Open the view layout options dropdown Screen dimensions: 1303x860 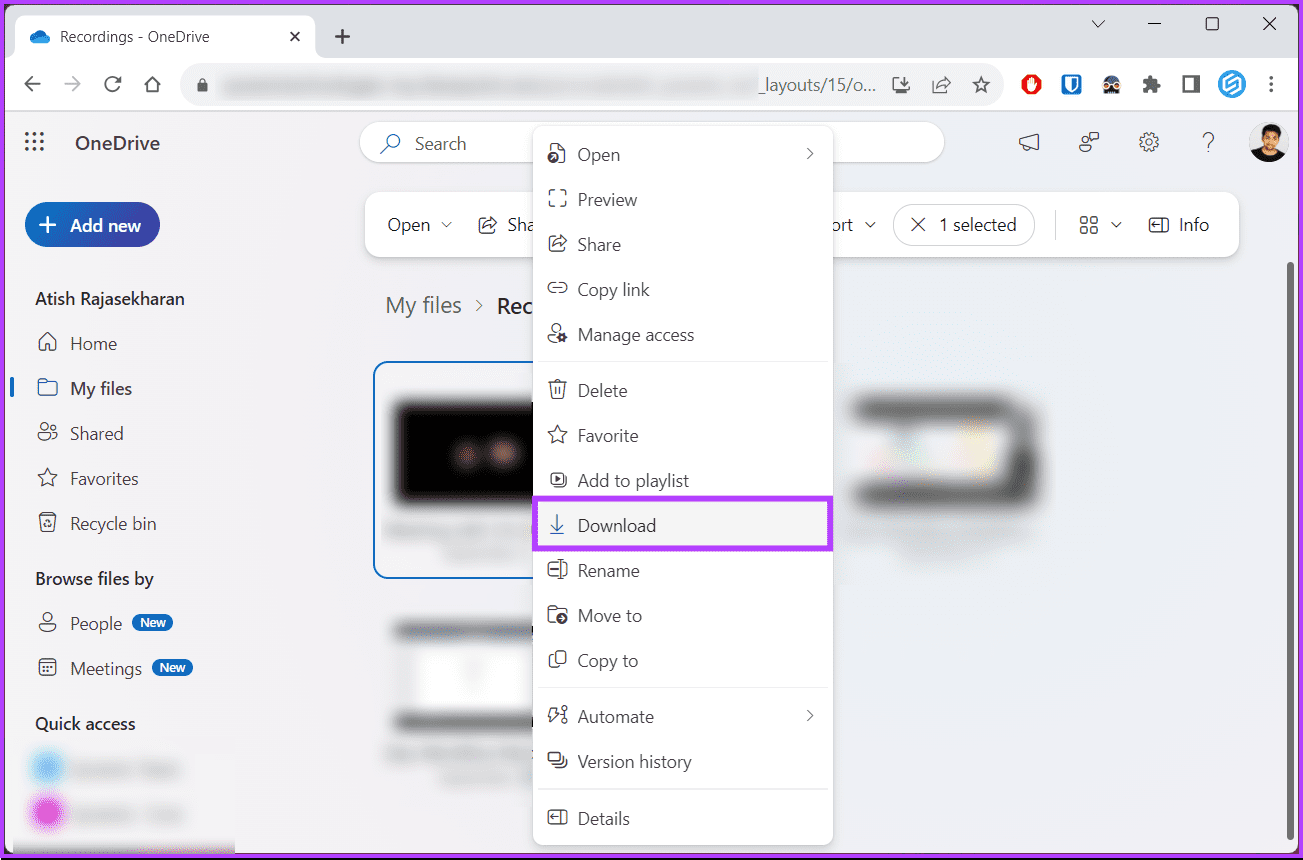pos(1100,225)
